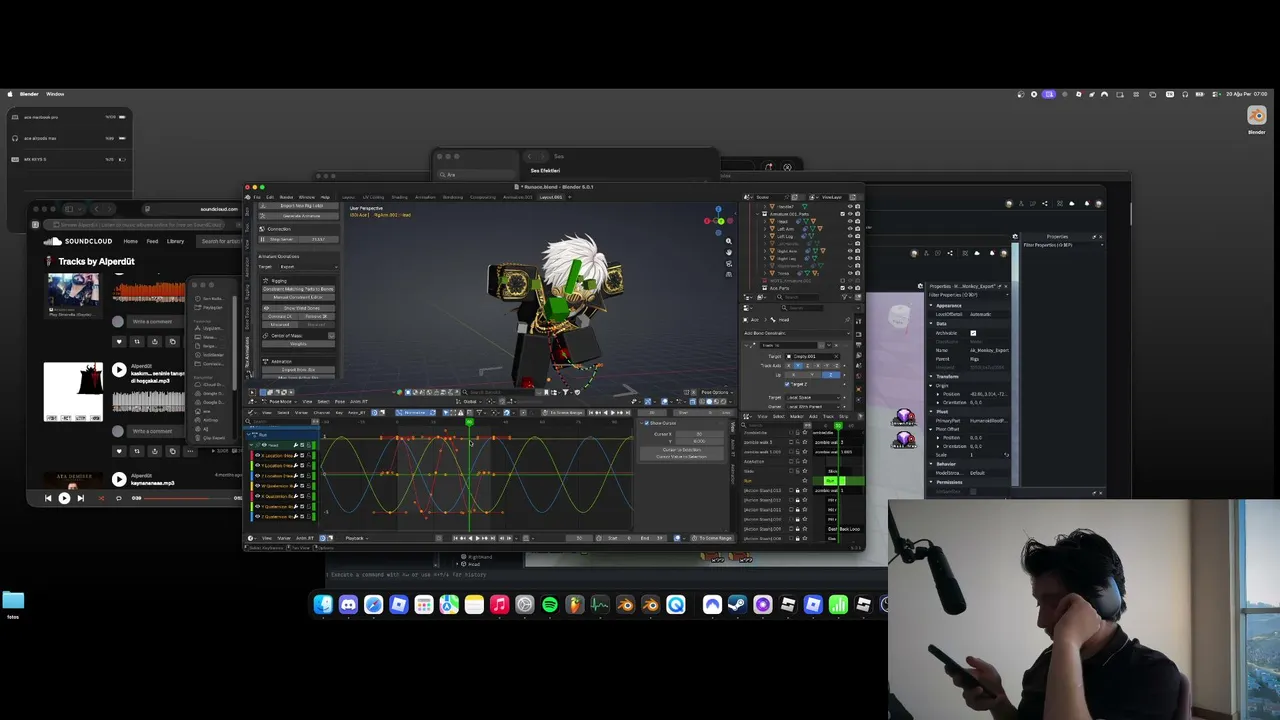Click the zoom magnifier in Blender's viewport
The width and height of the screenshot is (1280, 720).
pyautogui.click(x=728, y=241)
